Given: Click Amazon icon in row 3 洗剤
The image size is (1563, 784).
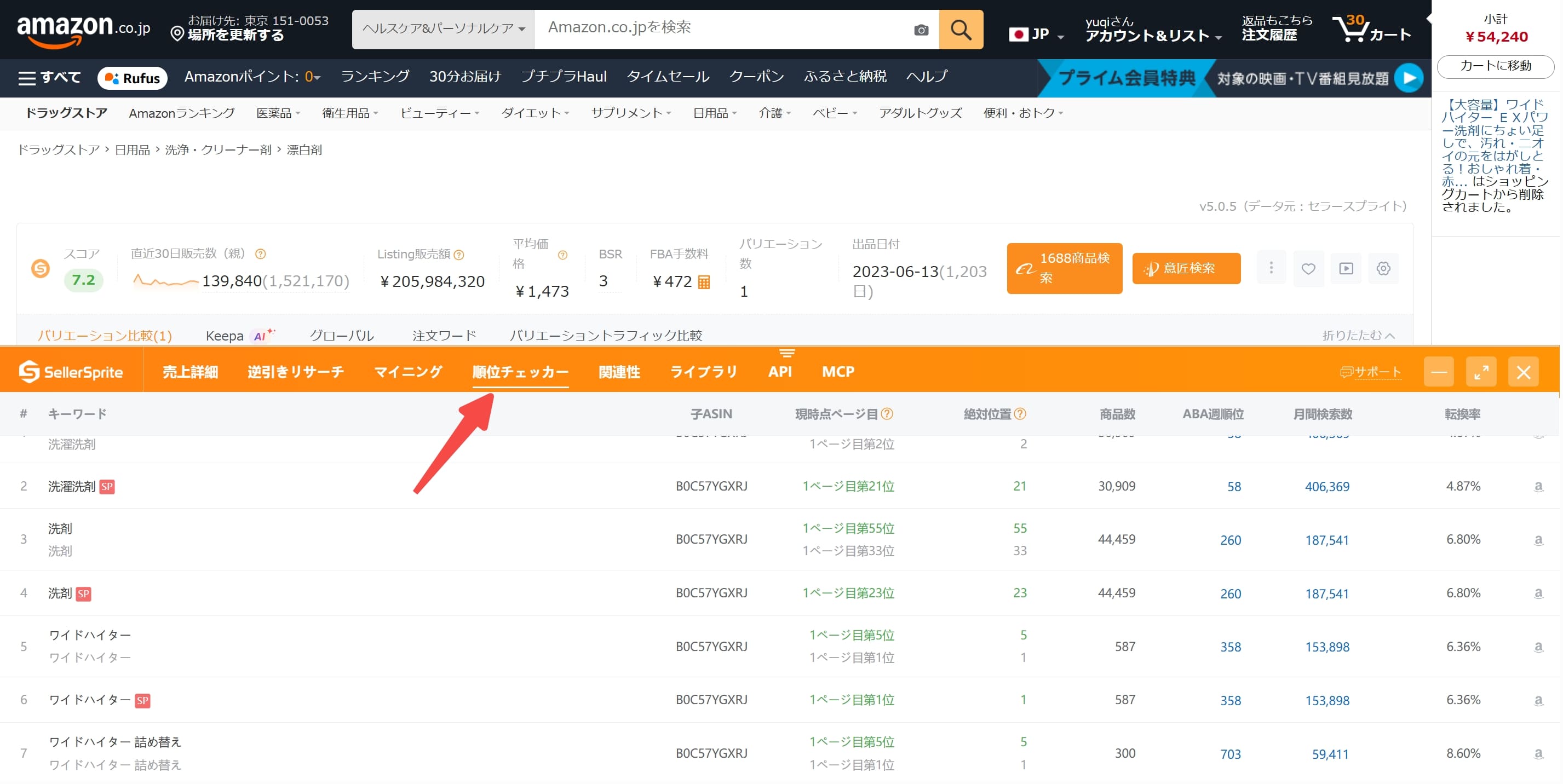Looking at the screenshot, I should point(1540,540).
